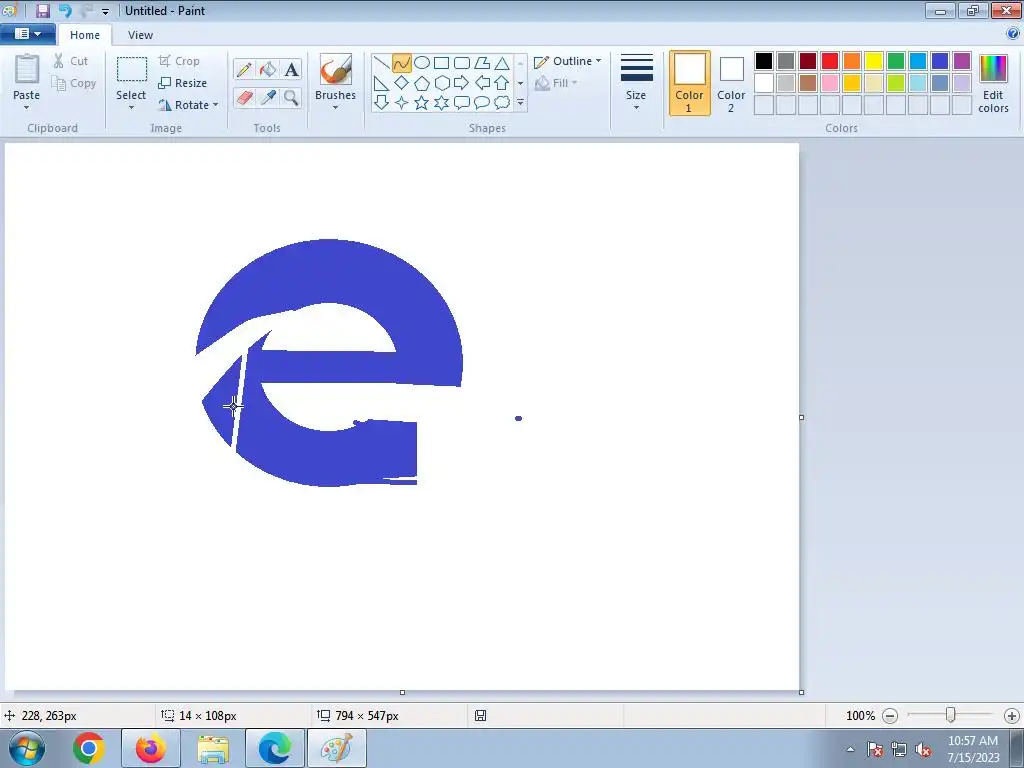Image resolution: width=1024 pixels, height=768 pixels.
Task: Choose the Curve shape
Action: 402,63
